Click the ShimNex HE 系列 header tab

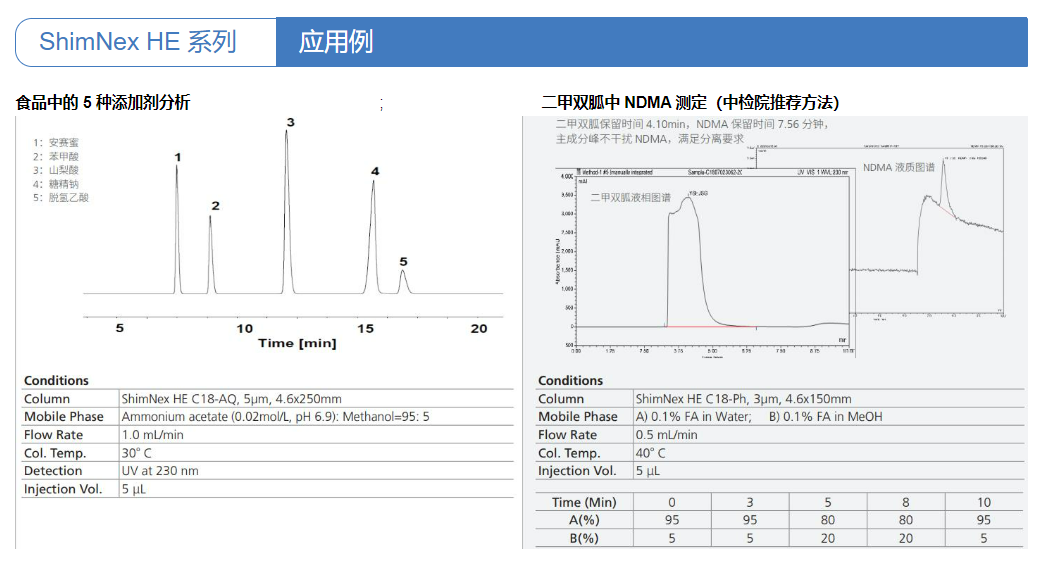[x=138, y=42]
